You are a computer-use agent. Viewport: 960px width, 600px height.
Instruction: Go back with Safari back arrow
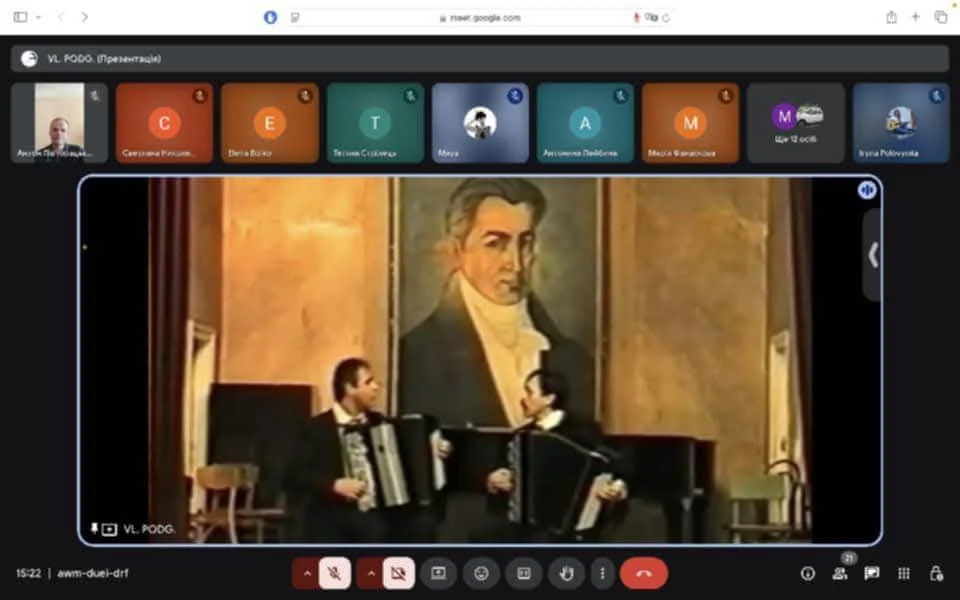(61, 17)
